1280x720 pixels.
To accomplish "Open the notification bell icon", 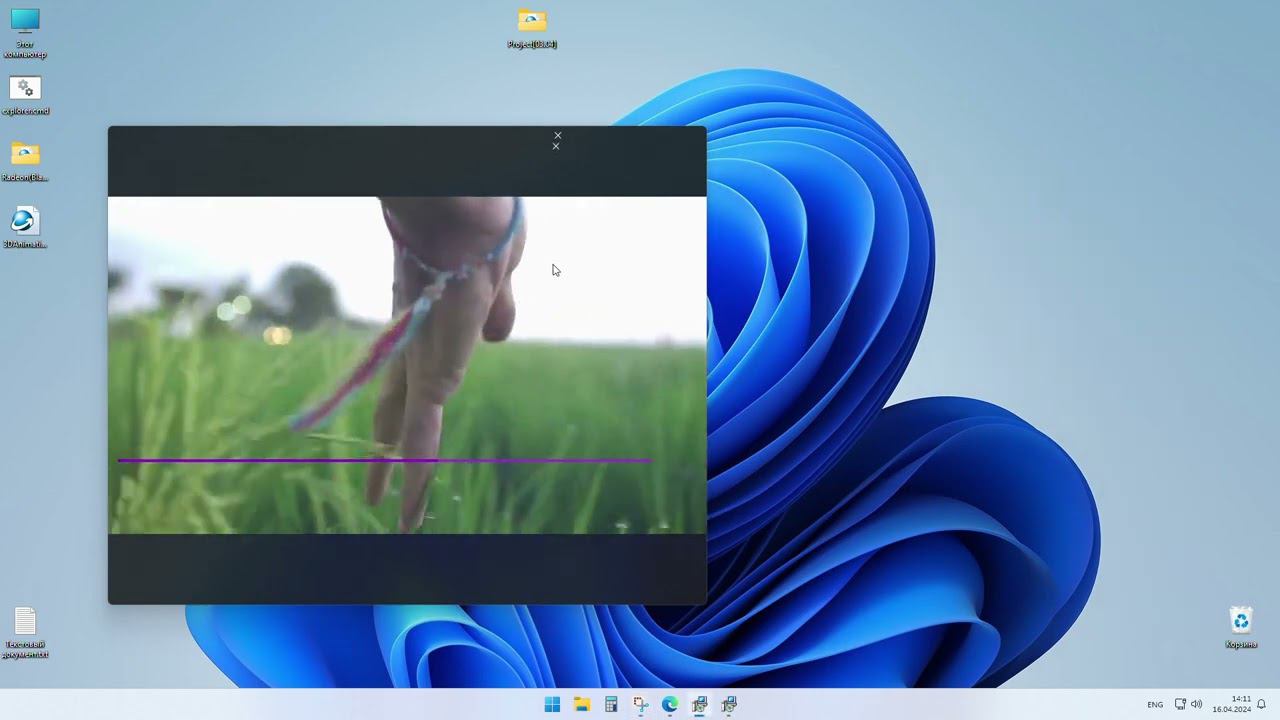I will coord(1262,704).
